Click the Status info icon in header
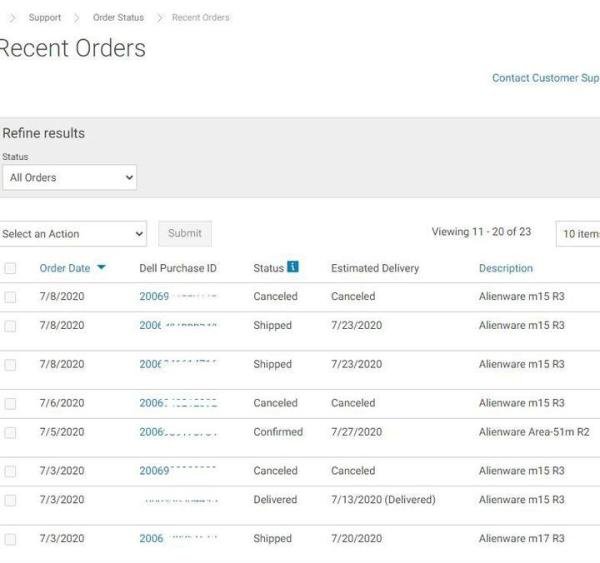This screenshot has width=600, height=563. 293,266
